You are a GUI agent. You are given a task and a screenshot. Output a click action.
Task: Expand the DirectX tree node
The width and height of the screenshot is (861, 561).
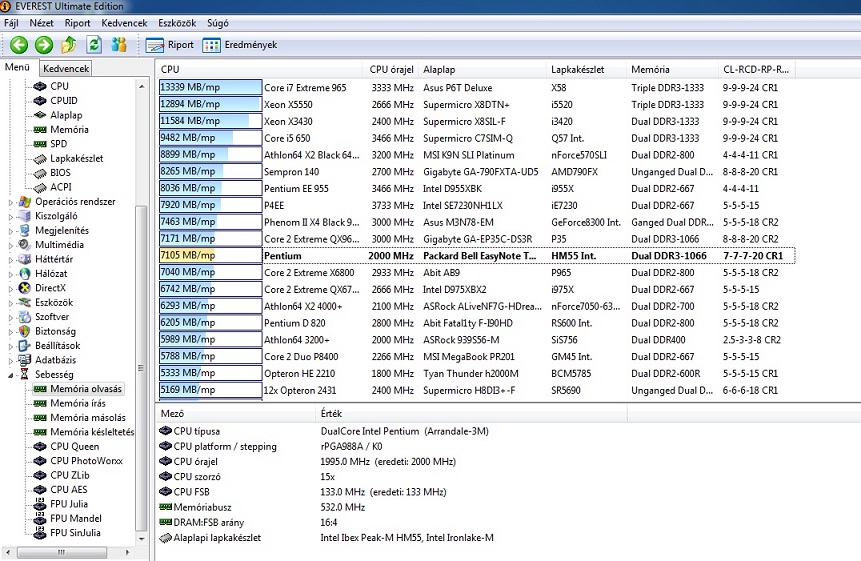tap(10, 288)
